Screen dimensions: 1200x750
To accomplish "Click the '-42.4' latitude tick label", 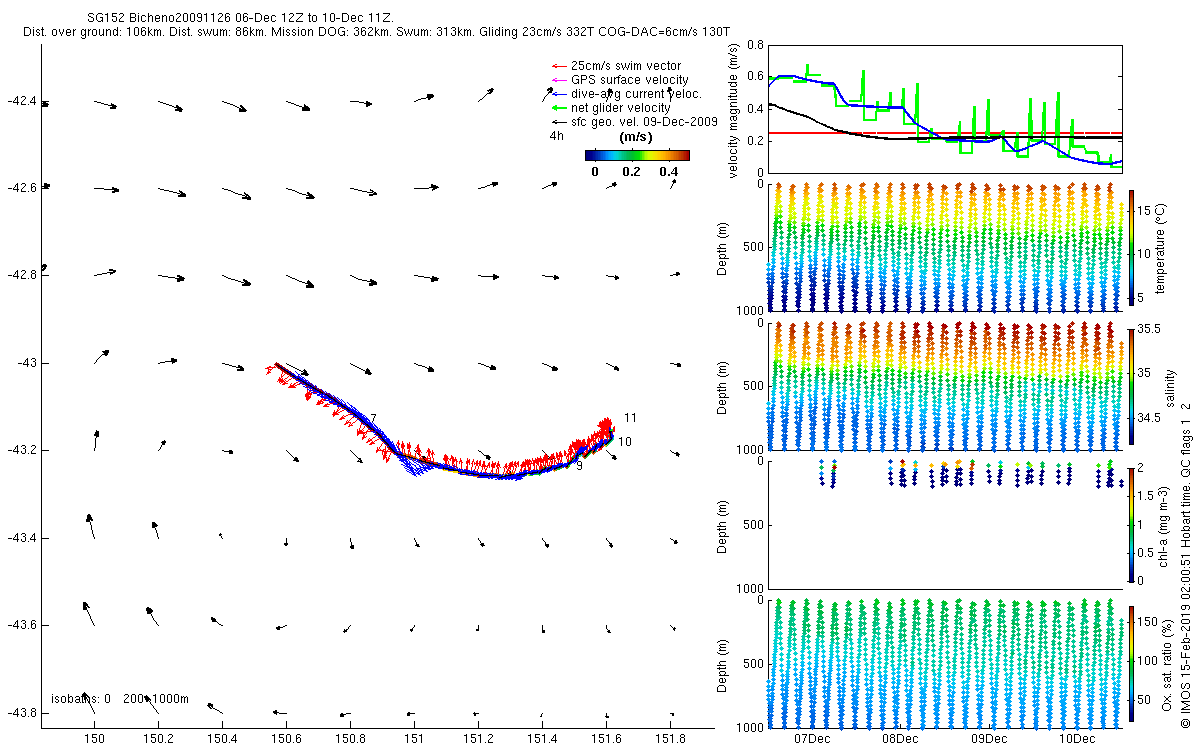I will coord(20,101).
